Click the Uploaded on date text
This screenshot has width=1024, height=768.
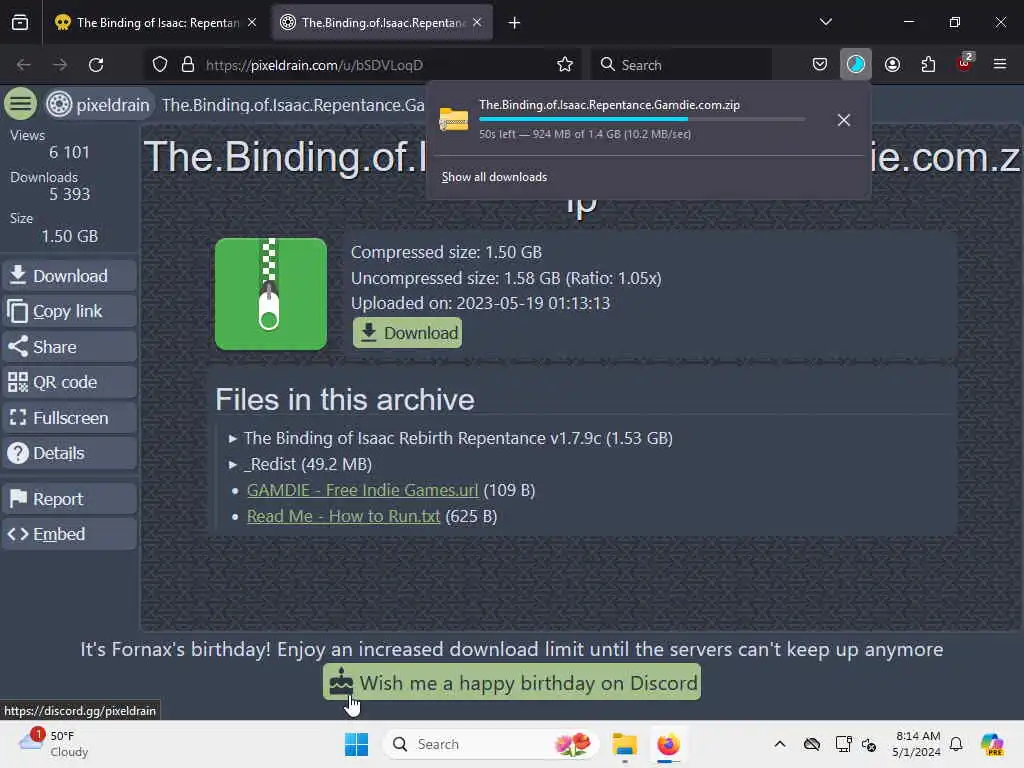tap(481, 303)
